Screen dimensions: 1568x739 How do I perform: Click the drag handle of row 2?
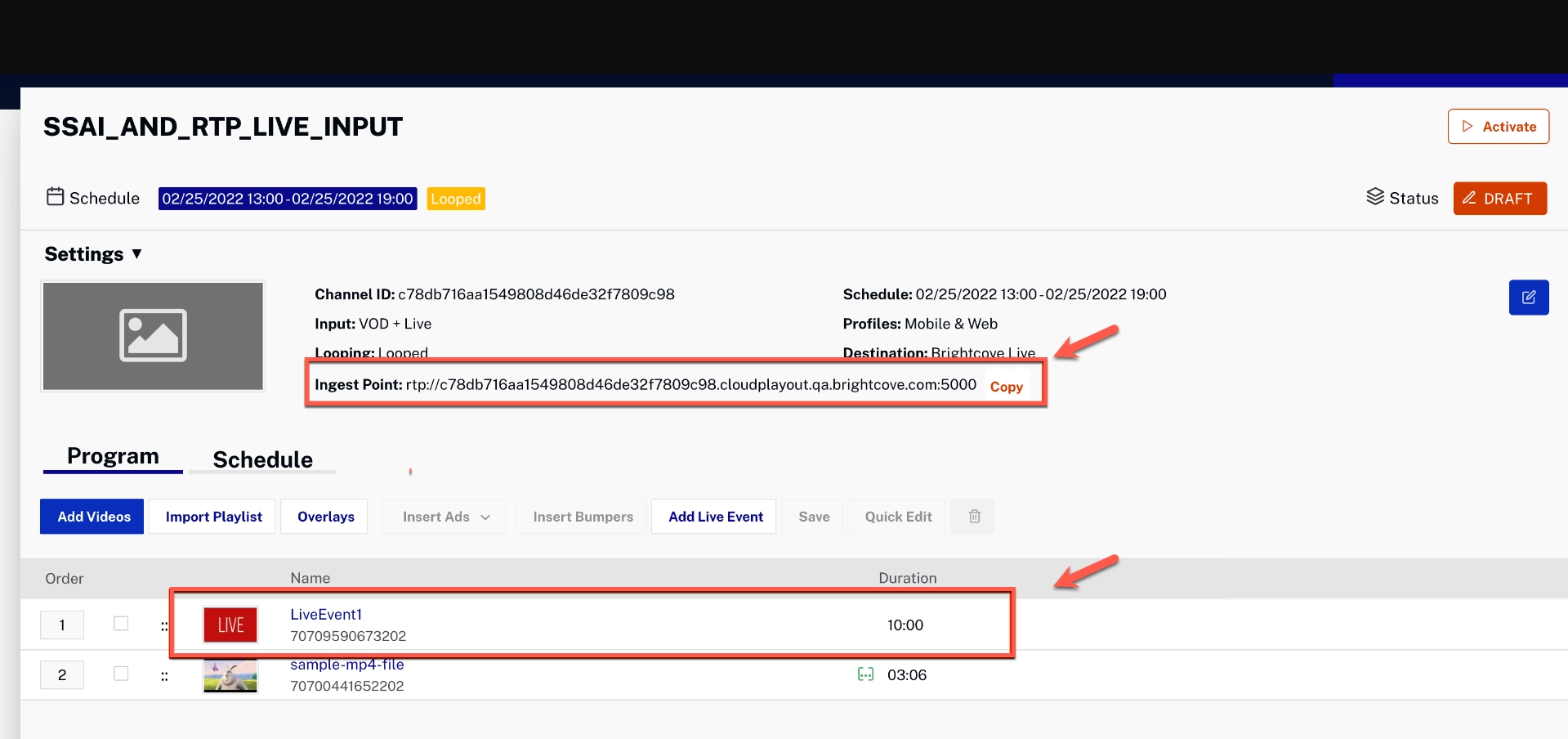coord(164,676)
